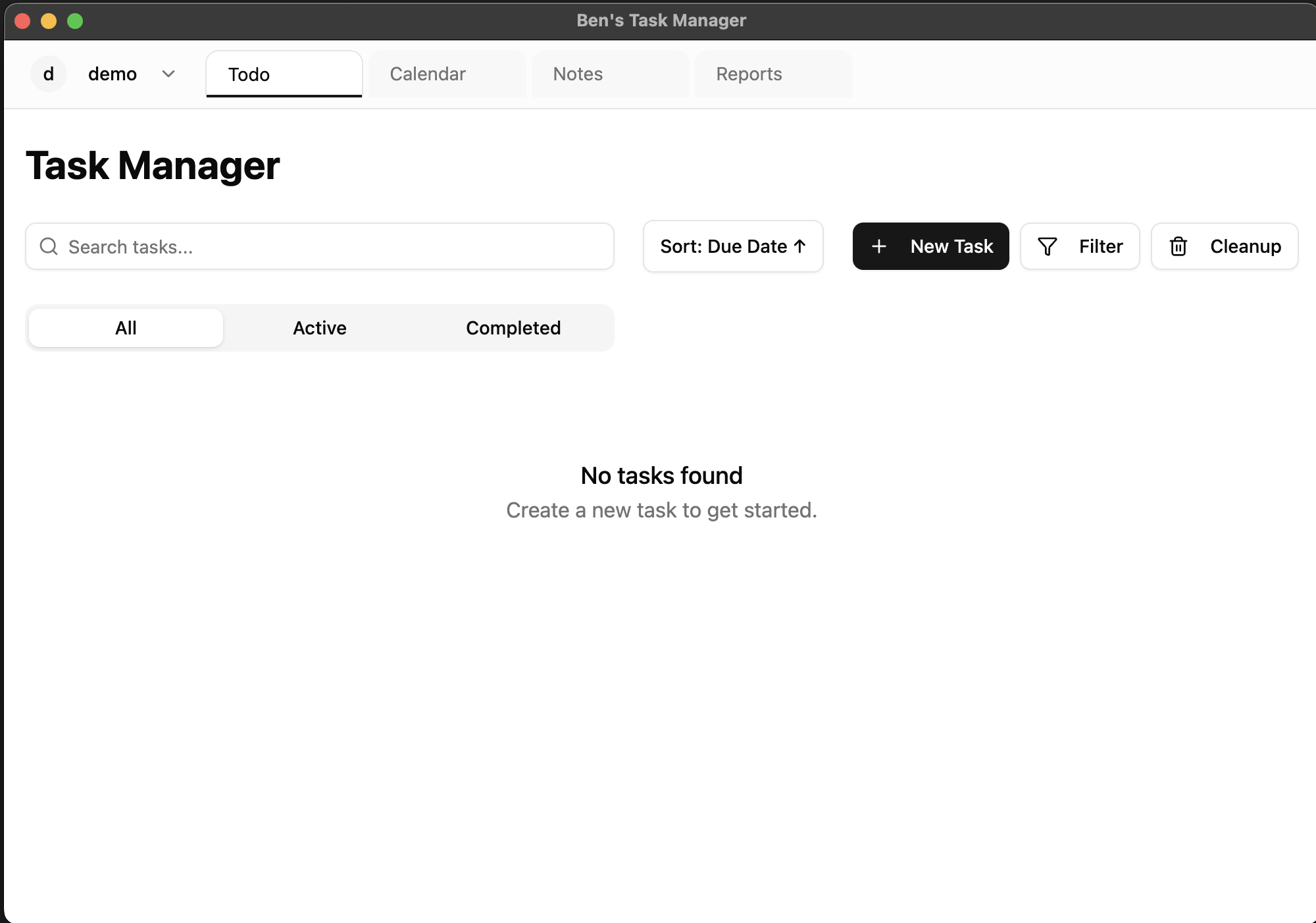This screenshot has height=923, width=1316.
Task: Switch to the Reports view
Action: pyautogui.click(x=749, y=74)
